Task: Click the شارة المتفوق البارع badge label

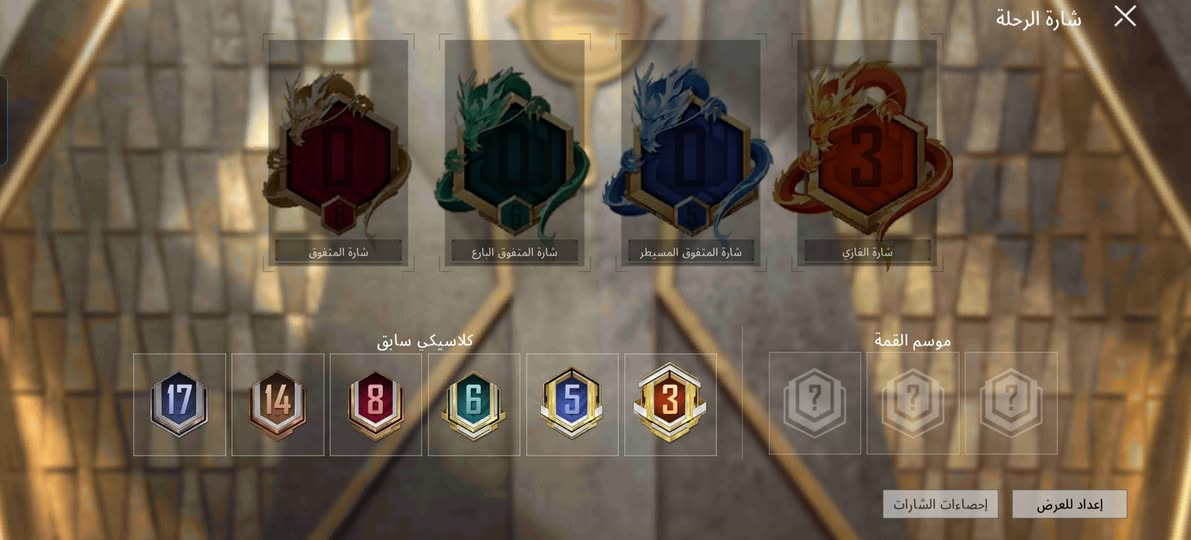Action: [515, 251]
